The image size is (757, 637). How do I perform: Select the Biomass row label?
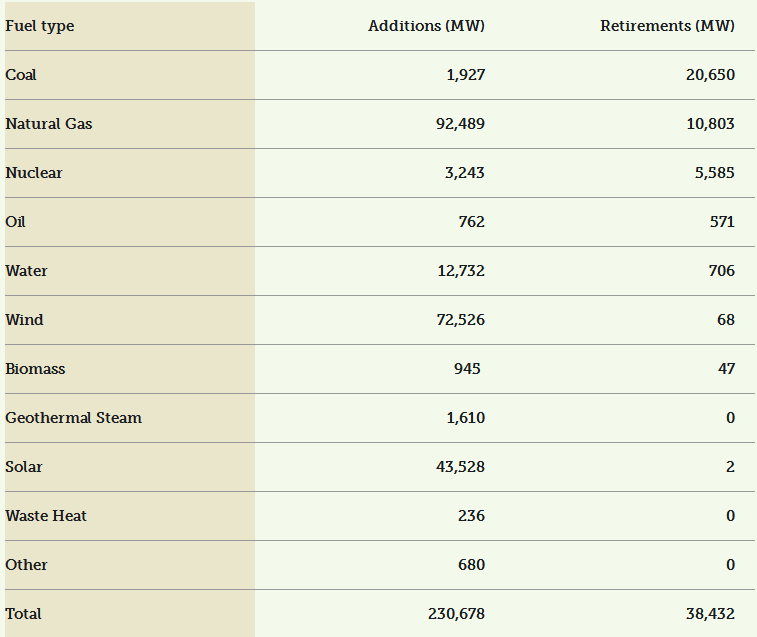[35, 369]
